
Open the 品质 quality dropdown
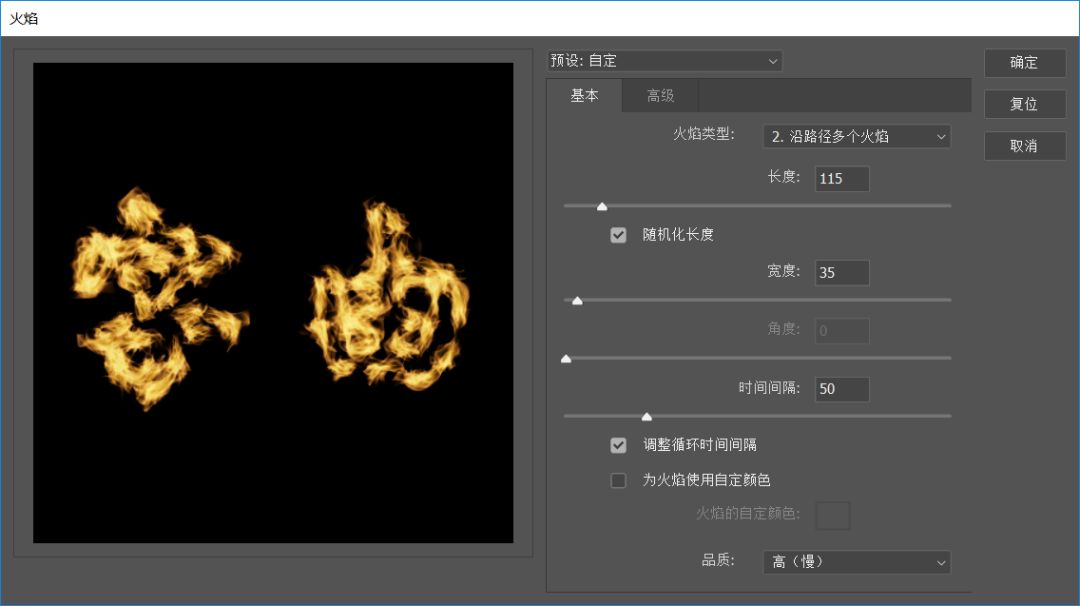(x=856, y=562)
